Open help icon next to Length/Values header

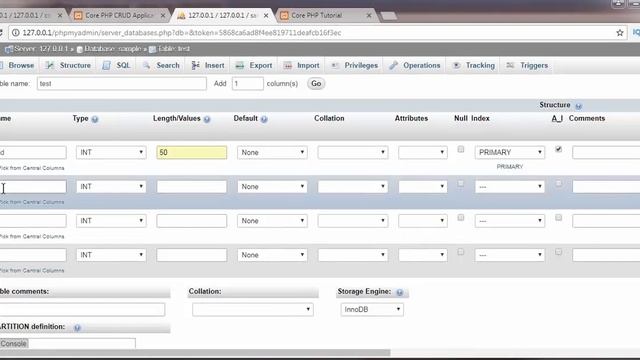[x=207, y=119]
